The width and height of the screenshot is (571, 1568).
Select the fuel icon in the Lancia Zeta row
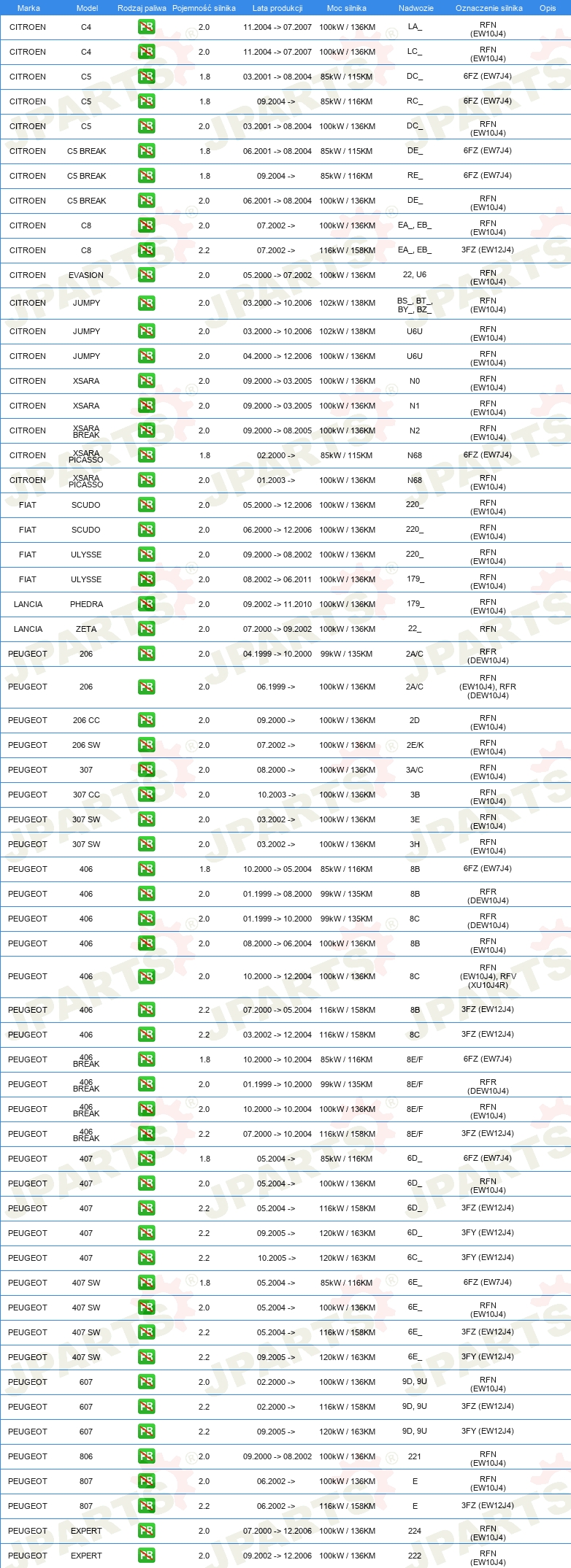point(146,629)
